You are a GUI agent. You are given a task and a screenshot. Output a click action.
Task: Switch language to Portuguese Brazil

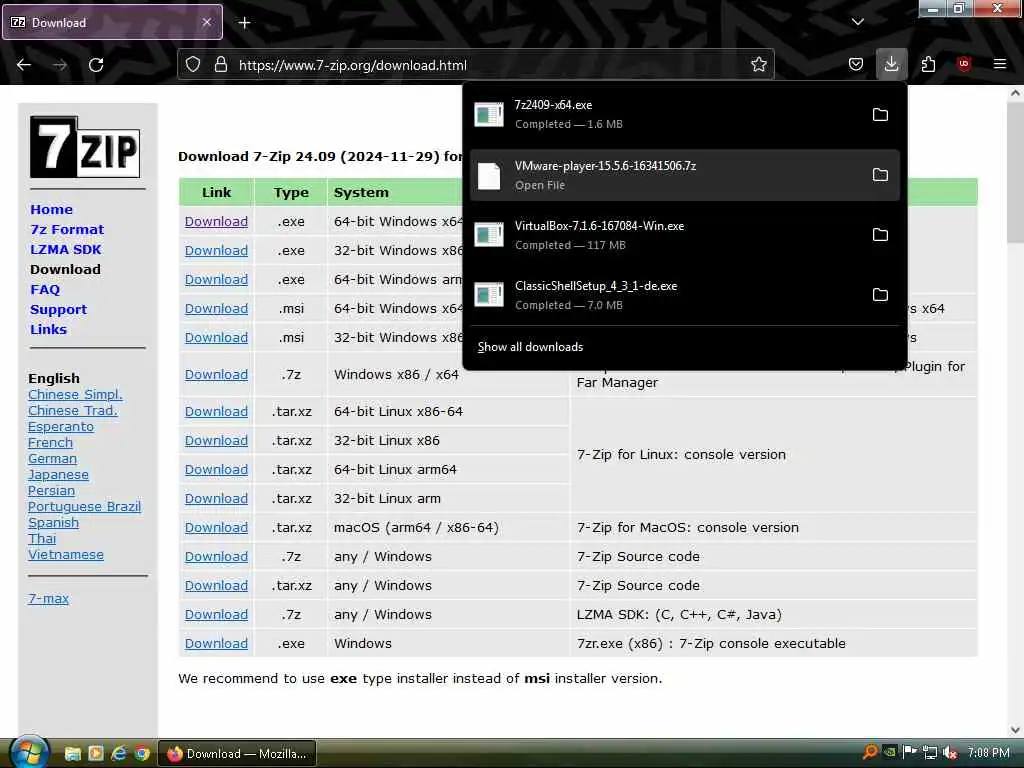click(x=84, y=507)
